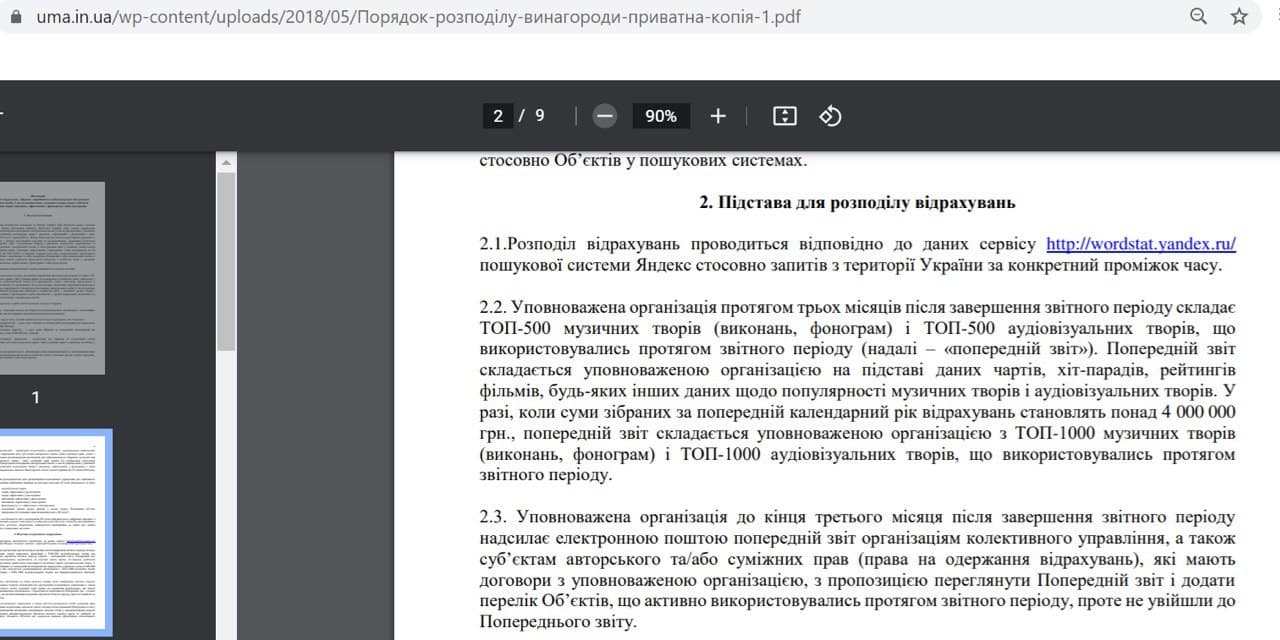The width and height of the screenshot is (1280, 640).
Task: Click the zoom in plus button
Action: coord(717,116)
